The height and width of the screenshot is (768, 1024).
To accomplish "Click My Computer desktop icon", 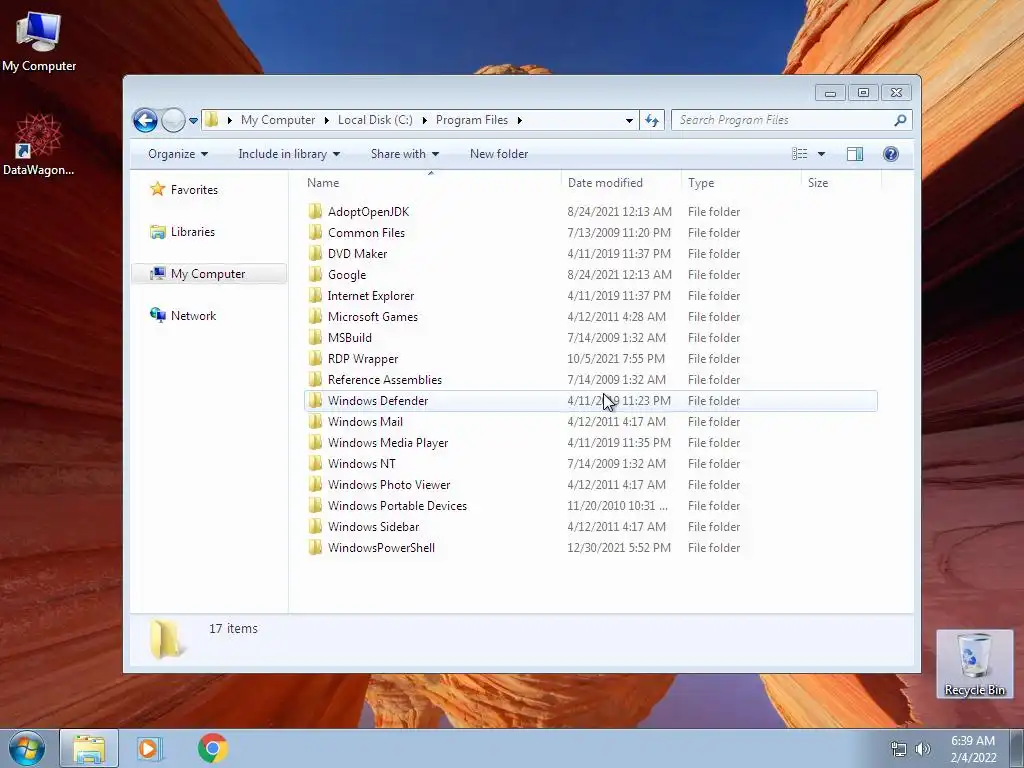I will 39,41.
